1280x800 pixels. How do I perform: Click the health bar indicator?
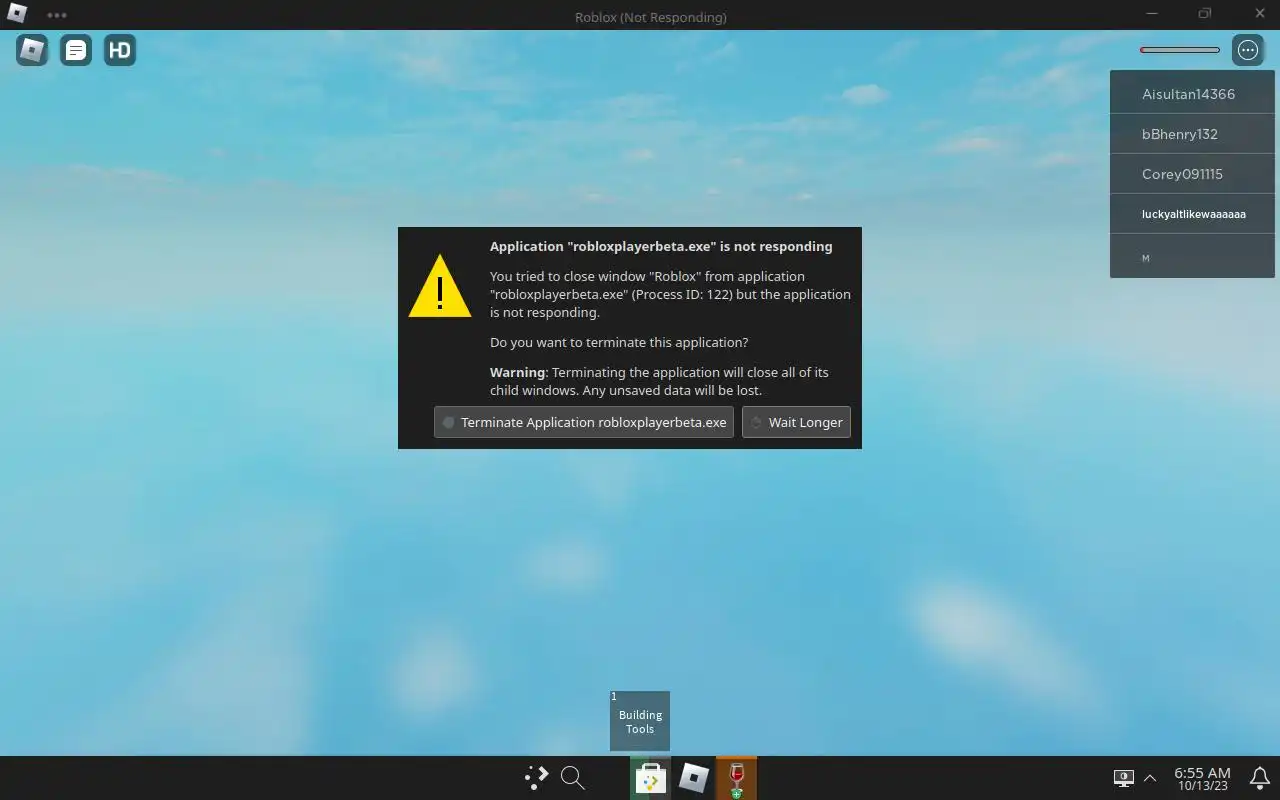(x=1180, y=50)
